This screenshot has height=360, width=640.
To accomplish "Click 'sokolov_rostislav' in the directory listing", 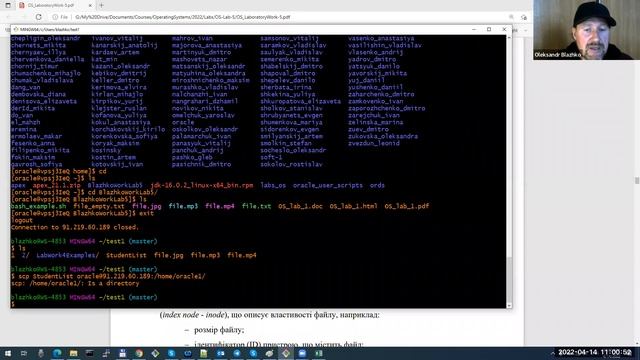I will 291,164.
